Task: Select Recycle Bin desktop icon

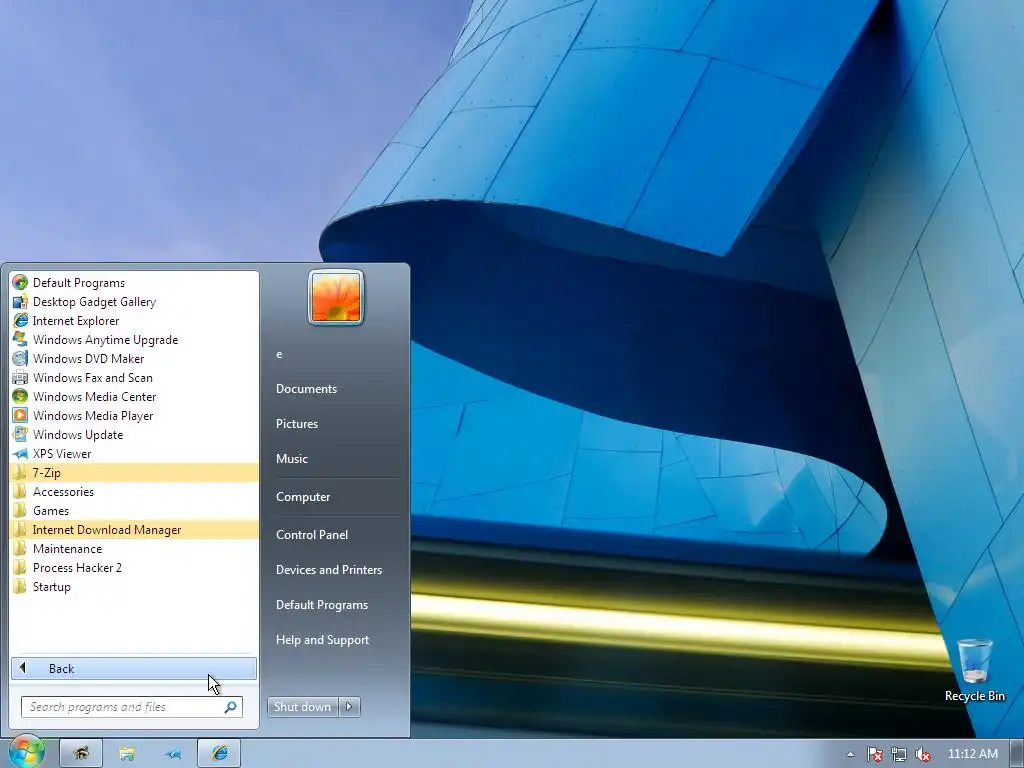Action: coord(975,671)
